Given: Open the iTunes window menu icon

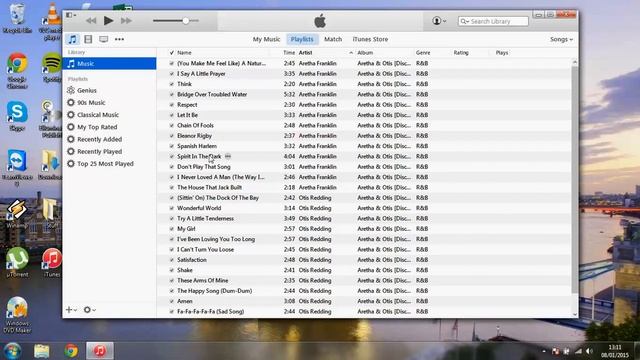Looking at the screenshot, I should 71,15.
